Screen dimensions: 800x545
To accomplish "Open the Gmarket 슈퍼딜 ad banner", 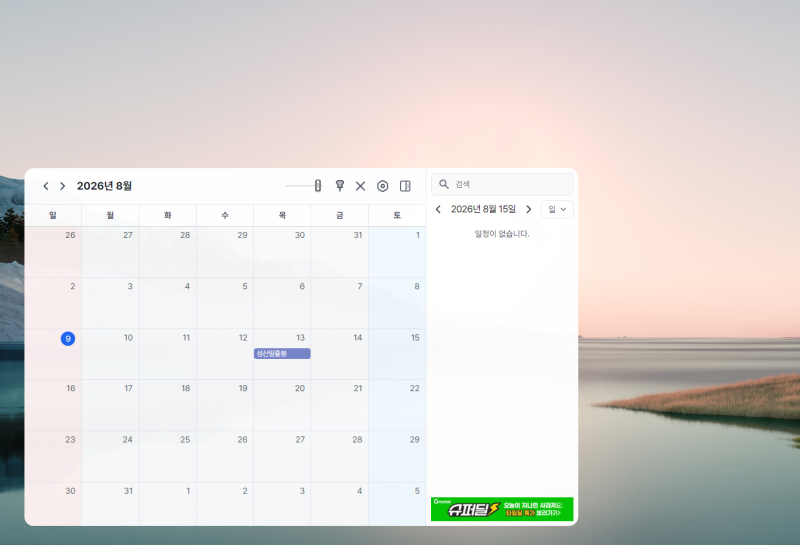I will (x=502, y=509).
